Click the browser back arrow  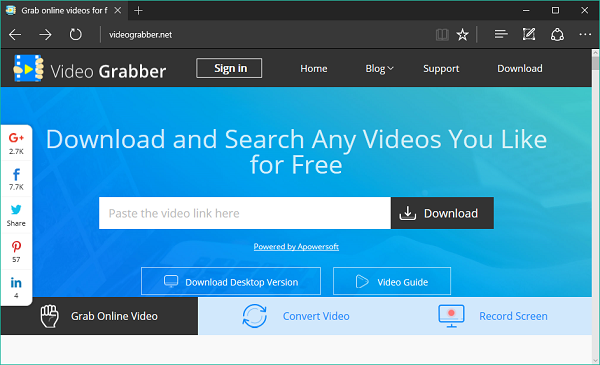[x=15, y=35]
